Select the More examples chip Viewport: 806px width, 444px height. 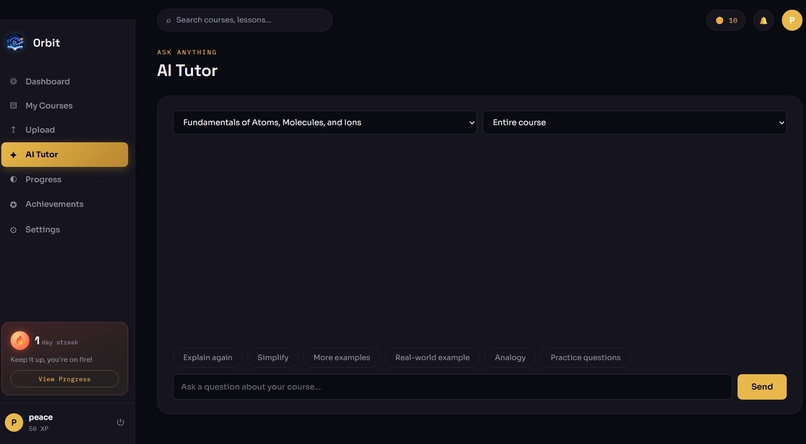click(342, 358)
